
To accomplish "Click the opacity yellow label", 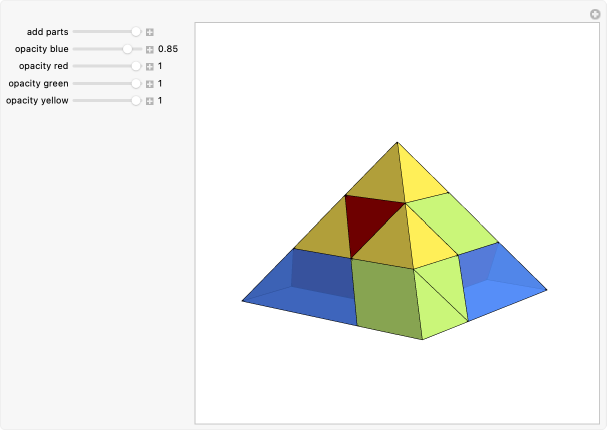I will (x=37, y=101).
